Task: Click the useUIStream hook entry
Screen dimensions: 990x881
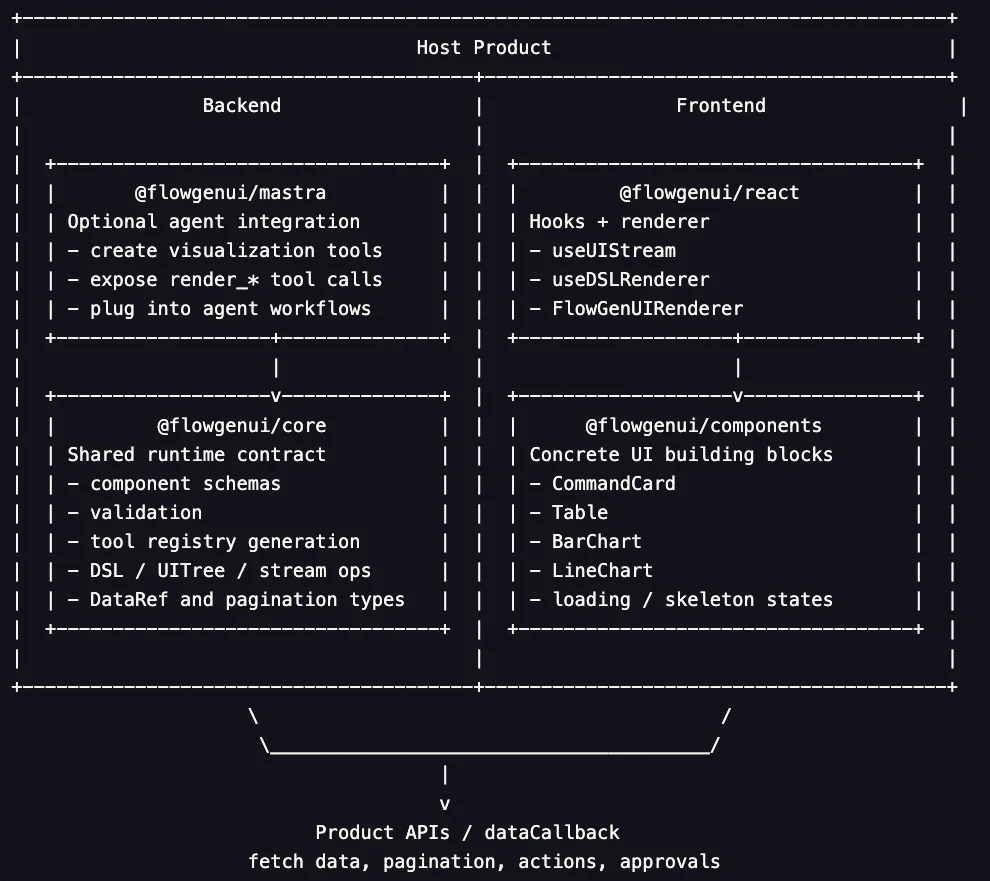Action: [x=613, y=250]
